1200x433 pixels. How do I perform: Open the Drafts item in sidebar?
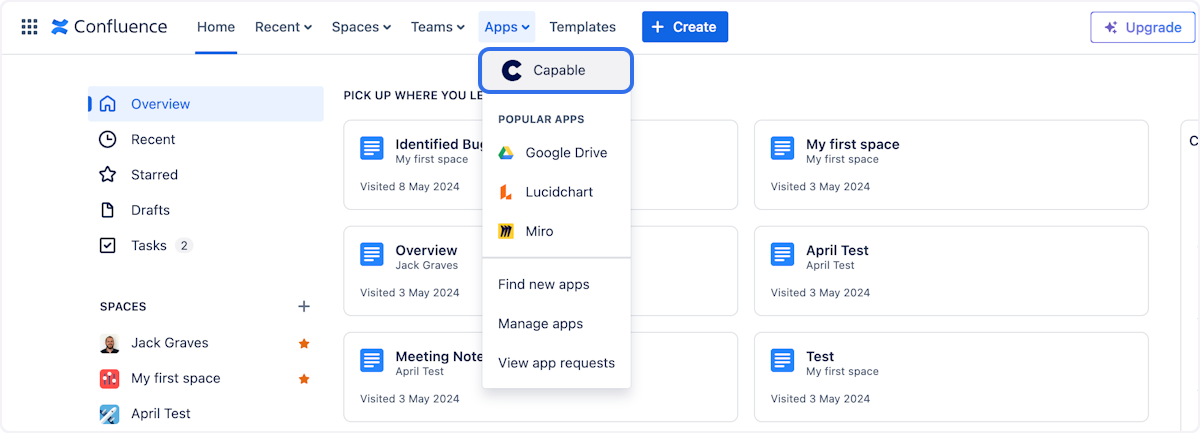[x=206, y=210]
